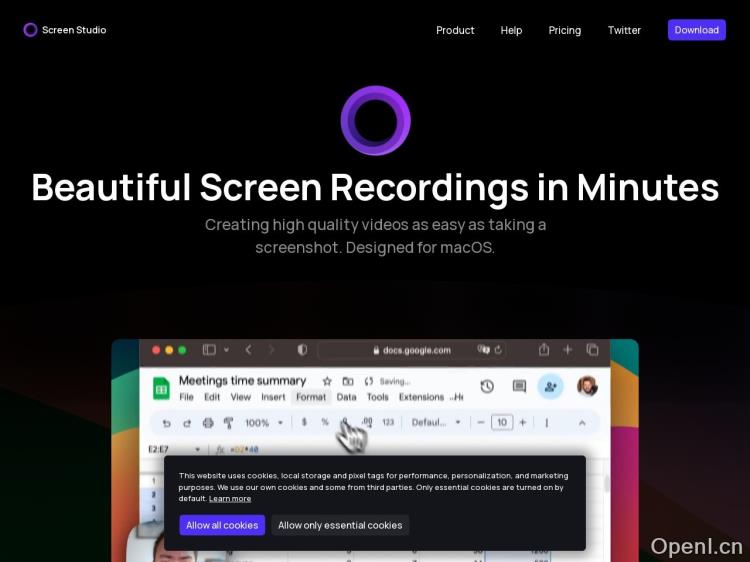
Task: Click the Safari share icon
Action: pos(544,349)
